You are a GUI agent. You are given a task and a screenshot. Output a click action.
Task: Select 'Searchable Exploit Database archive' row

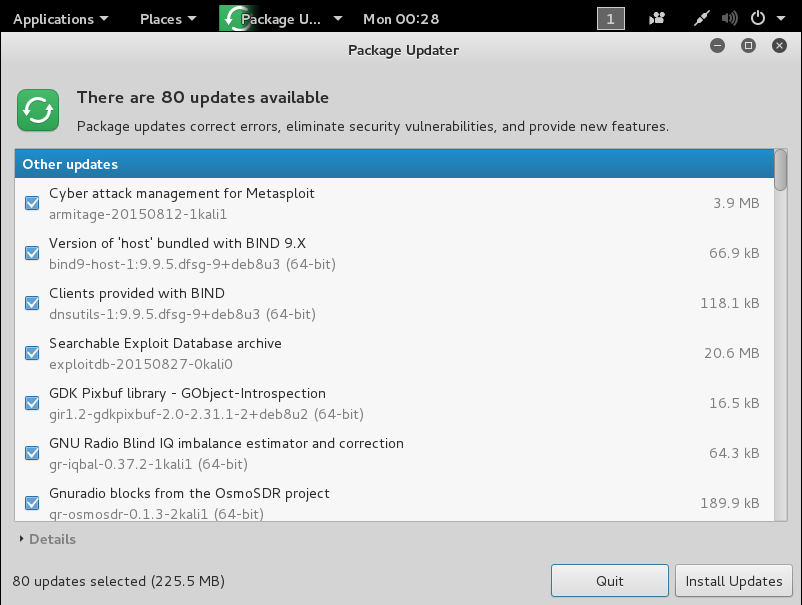coord(394,353)
